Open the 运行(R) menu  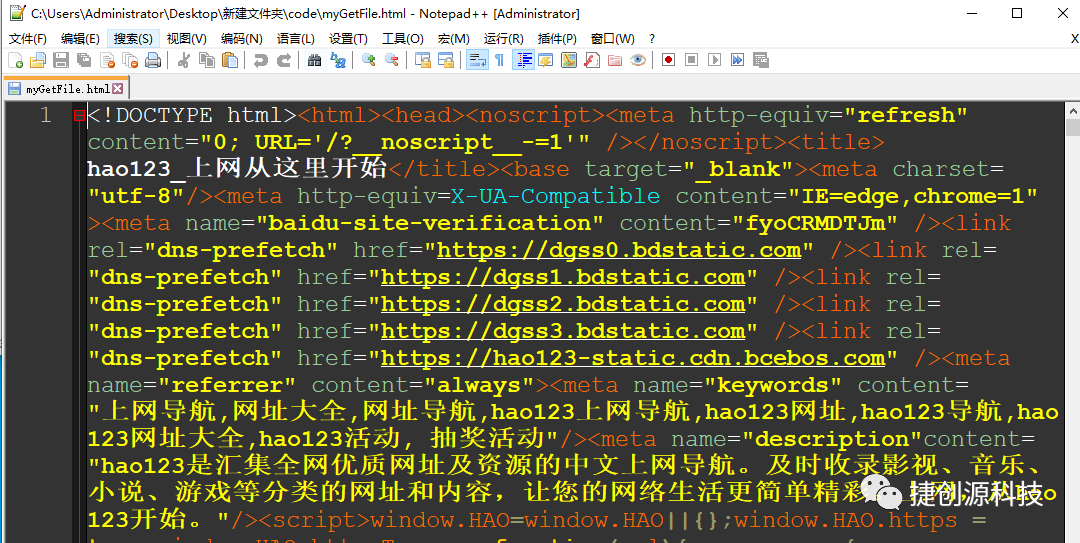click(x=503, y=39)
